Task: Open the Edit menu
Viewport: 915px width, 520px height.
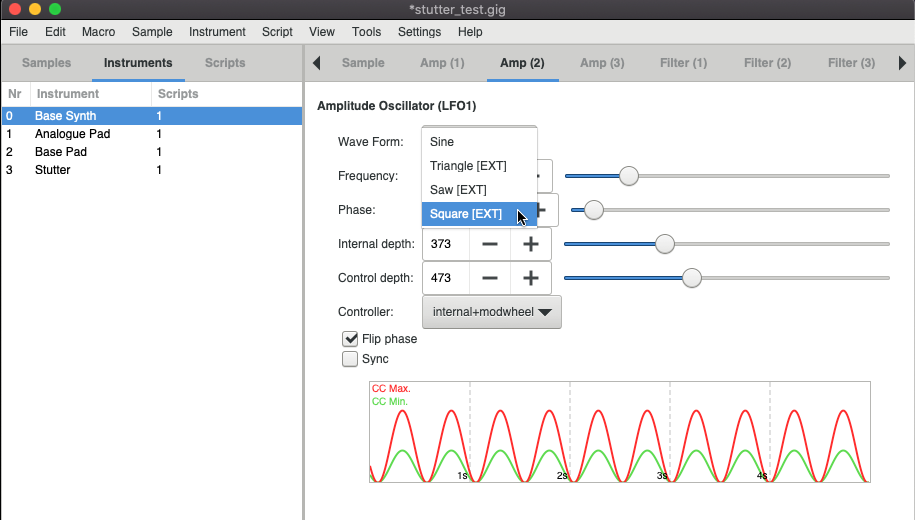Action: (55, 32)
